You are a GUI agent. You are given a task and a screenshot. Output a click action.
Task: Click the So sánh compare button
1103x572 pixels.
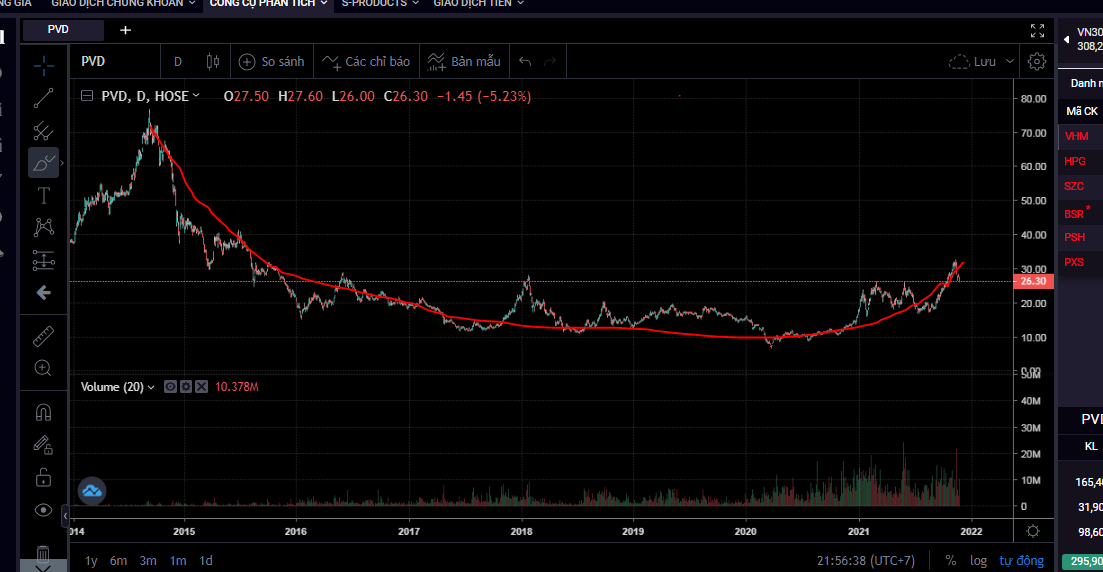tap(272, 62)
